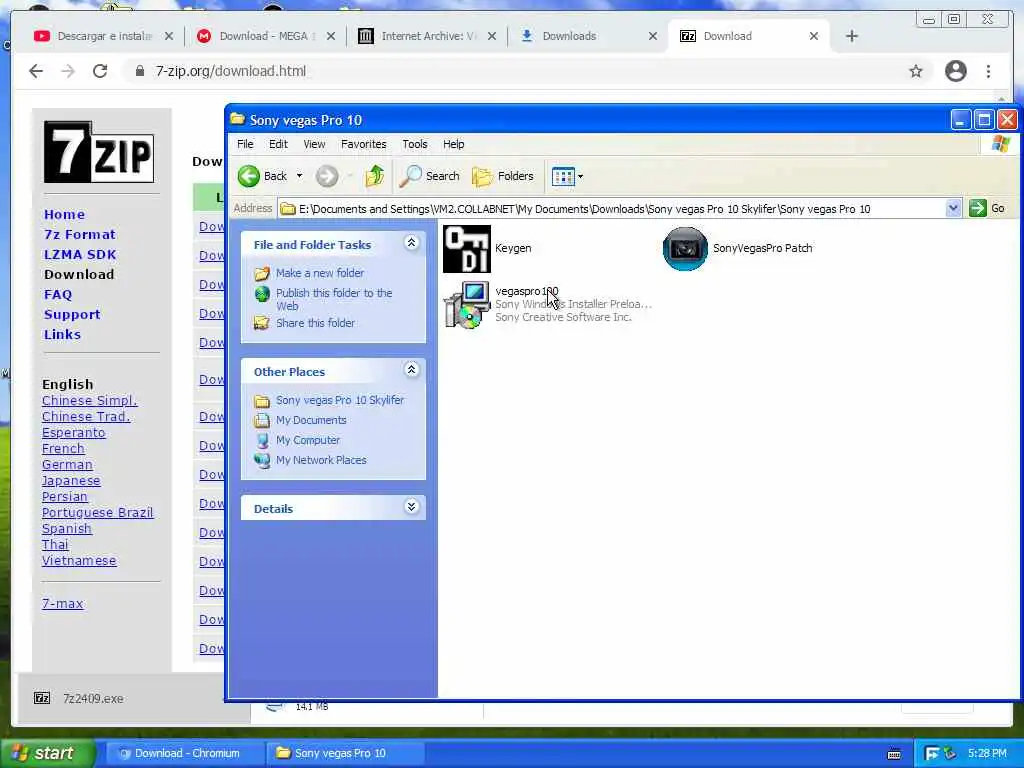Open Links page on 7-zip site

coord(62,334)
